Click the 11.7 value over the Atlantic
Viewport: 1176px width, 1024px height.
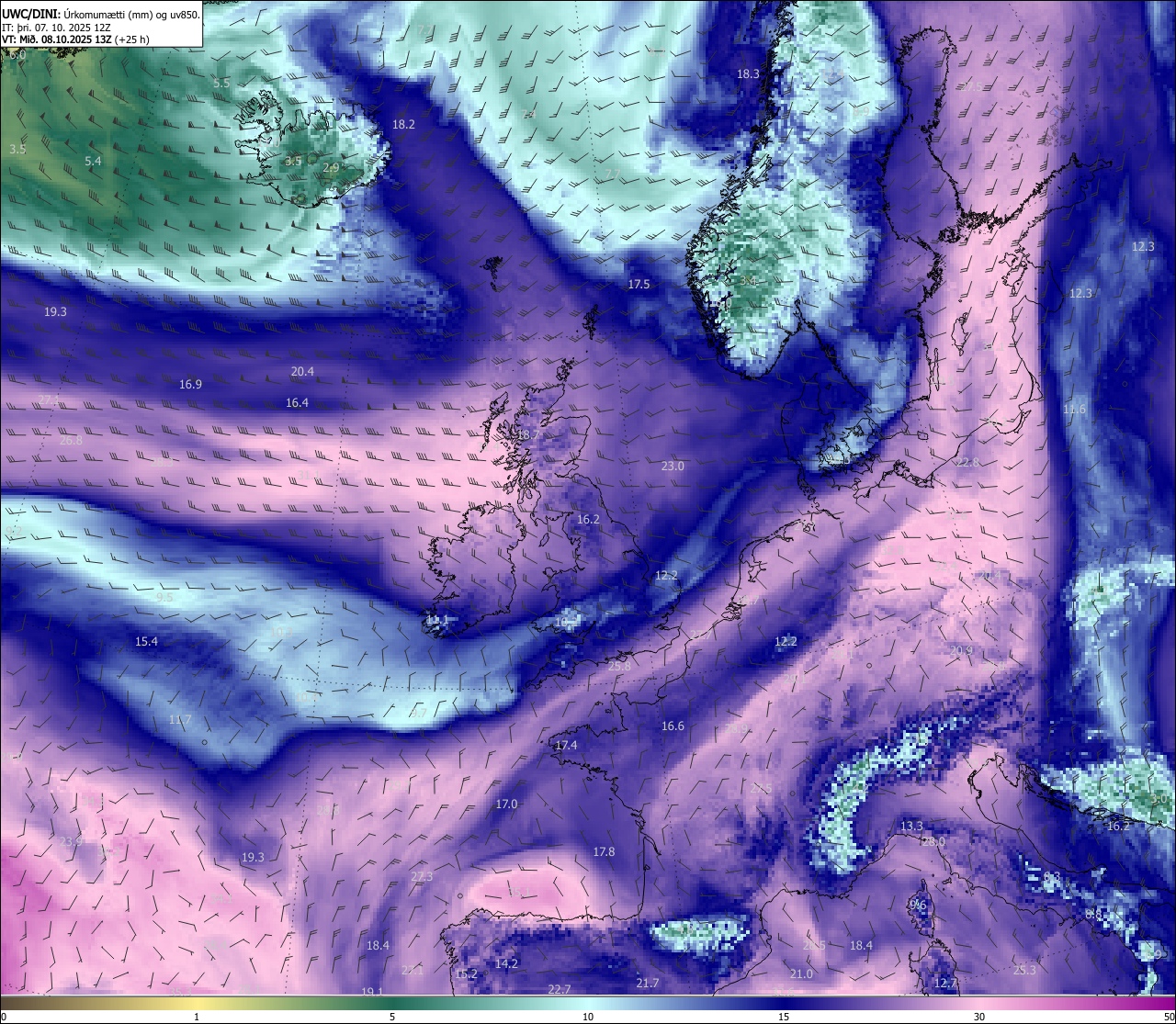180,720
